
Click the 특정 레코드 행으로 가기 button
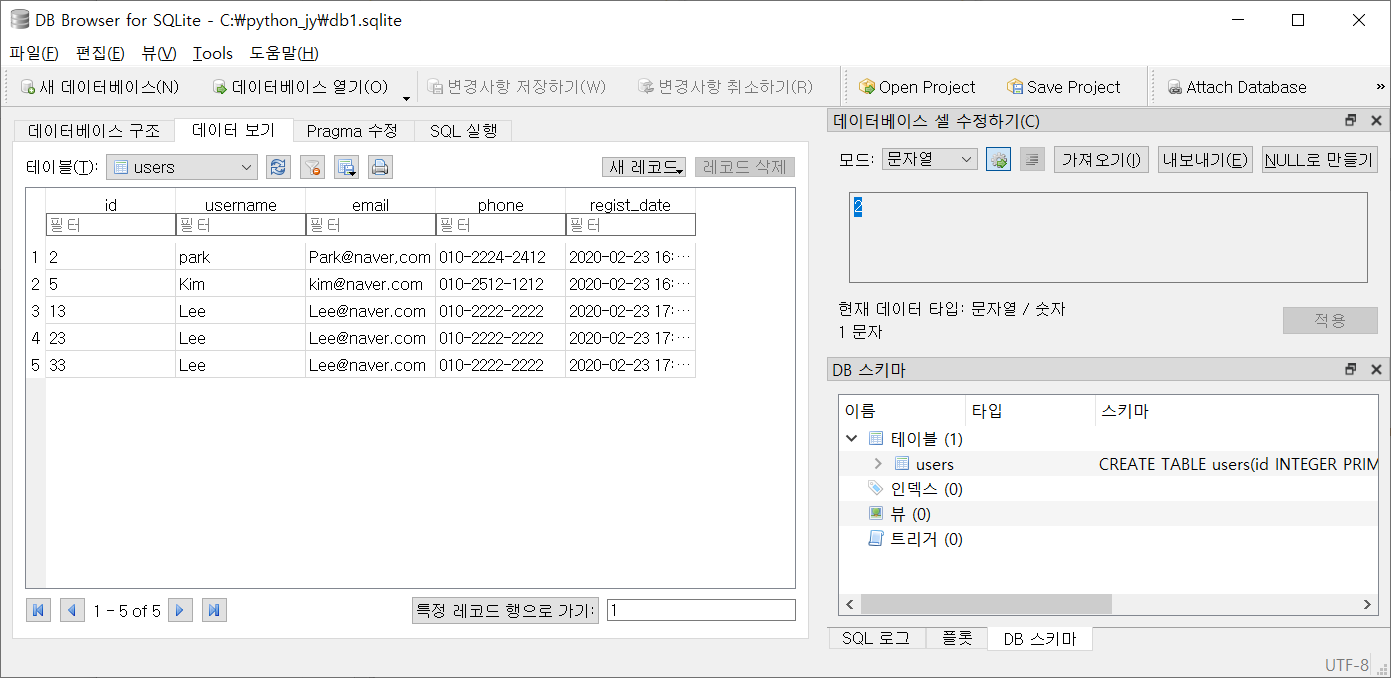tap(505, 610)
